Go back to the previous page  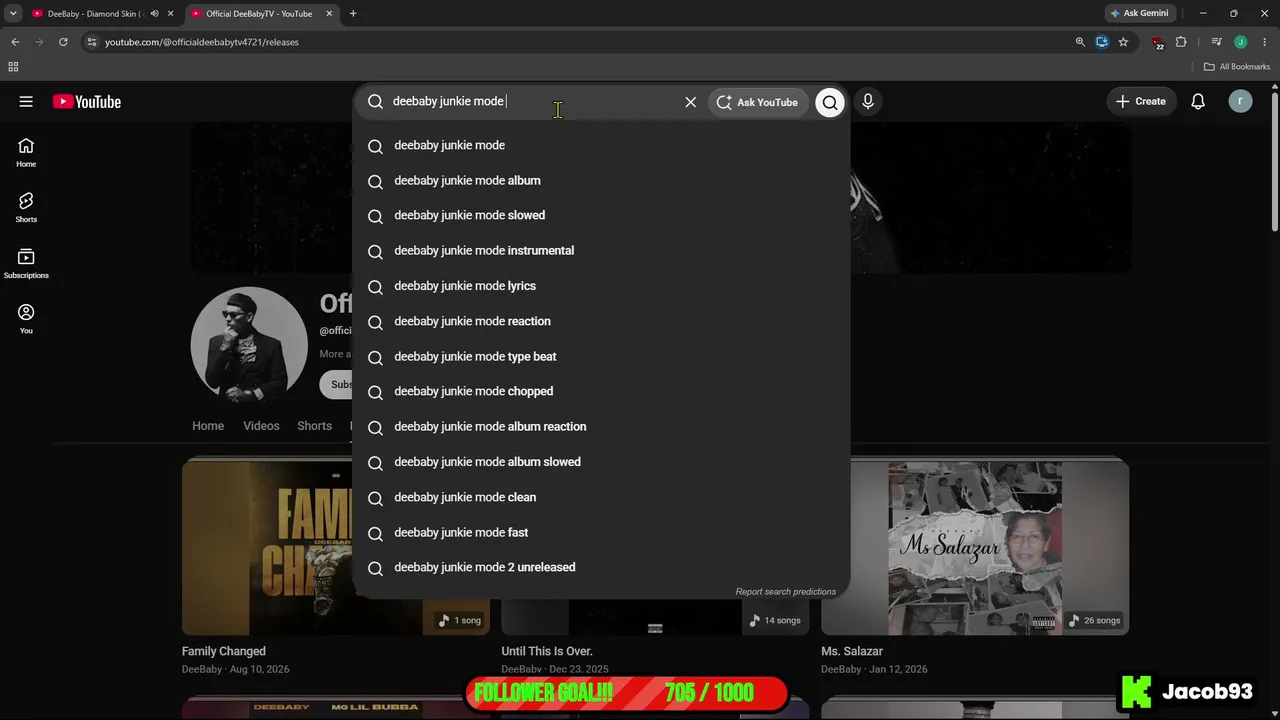click(x=15, y=42)
